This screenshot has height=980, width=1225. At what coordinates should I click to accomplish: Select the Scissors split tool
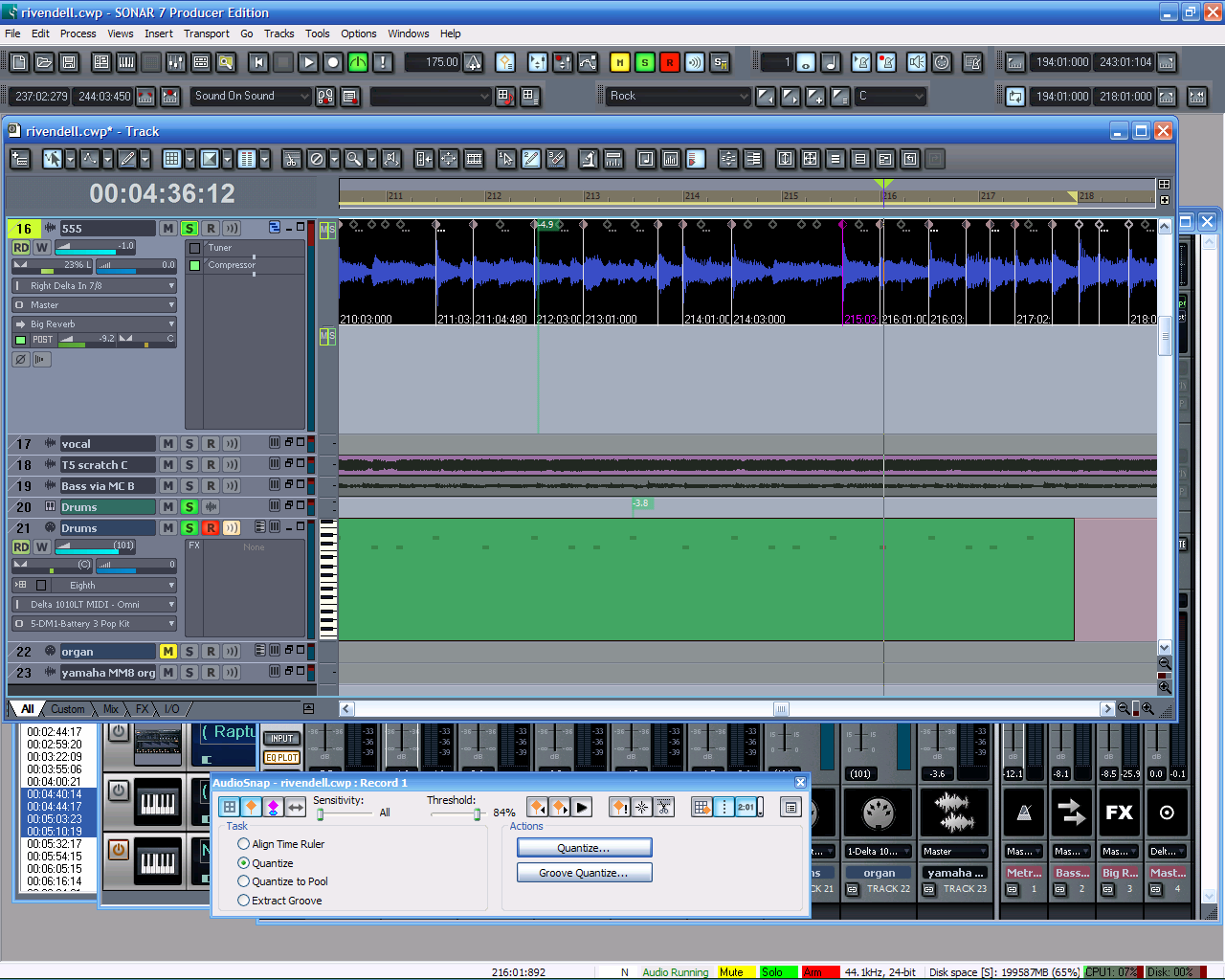coord(292,159)
